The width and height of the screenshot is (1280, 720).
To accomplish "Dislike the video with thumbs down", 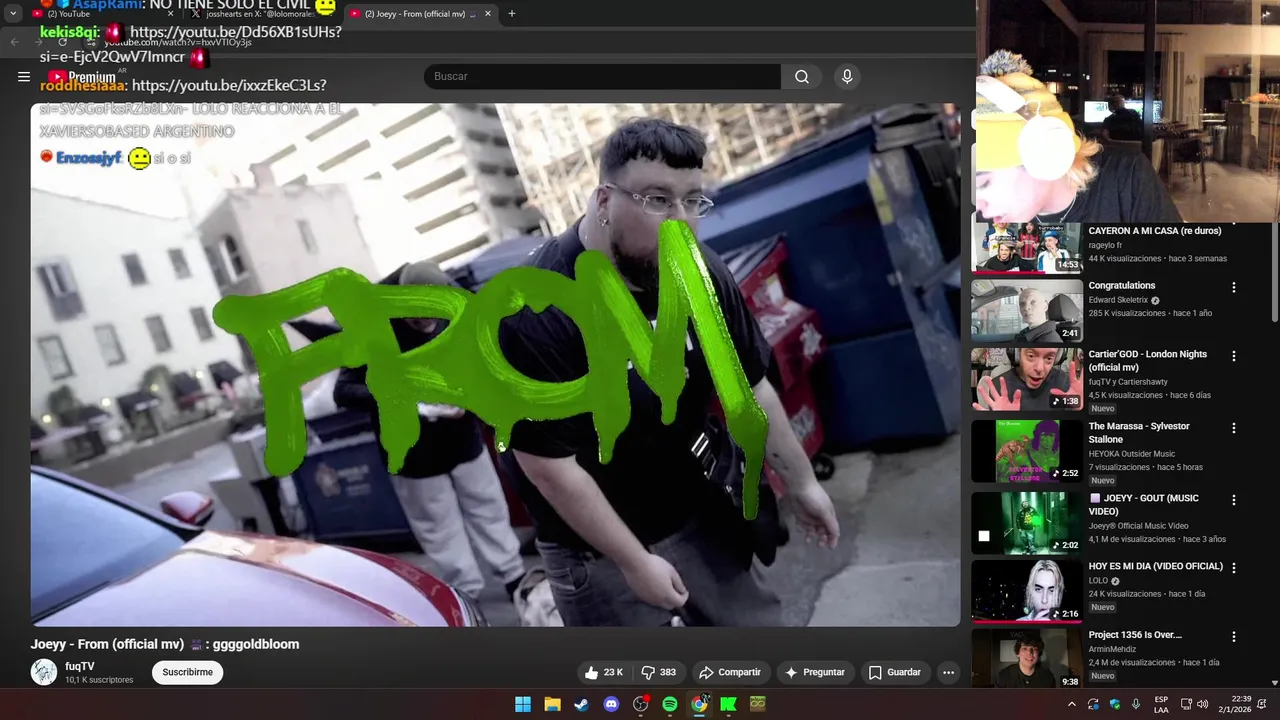I will coord(659,672).
